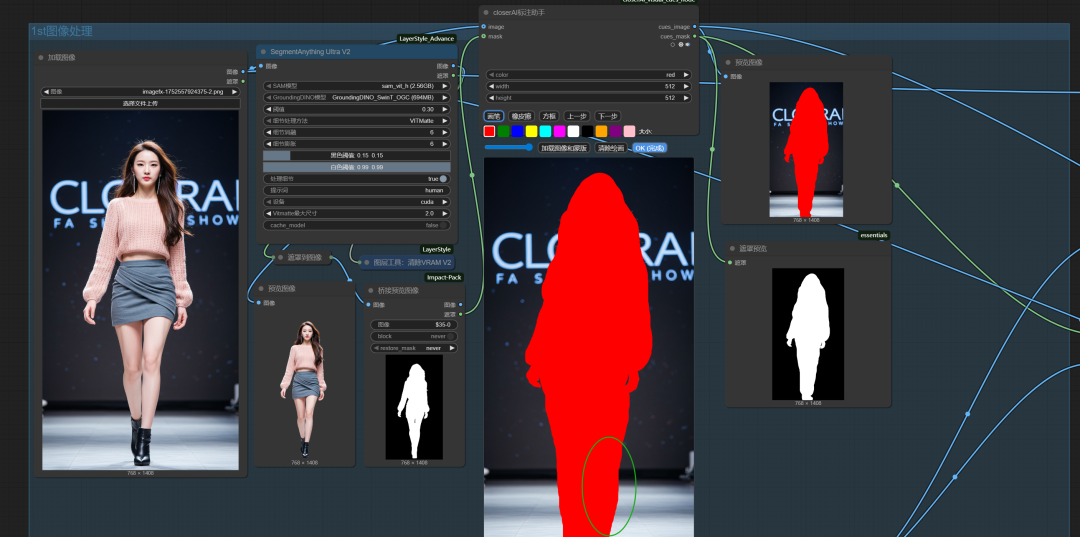Click 下一步 redo button
Viewport: 1080px width, 537px height.
pyautogui.click(x=607, y=116)
